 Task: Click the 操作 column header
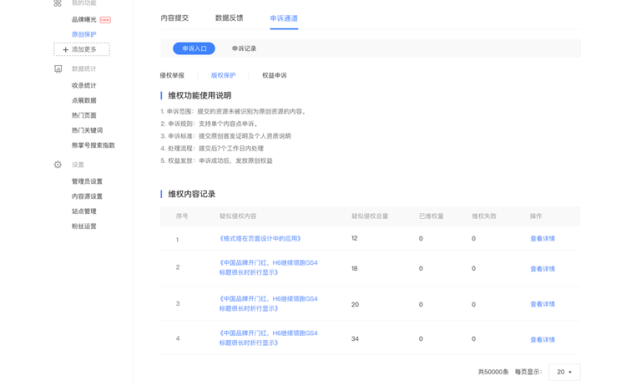pyautogui.click(x=536, y=216)
